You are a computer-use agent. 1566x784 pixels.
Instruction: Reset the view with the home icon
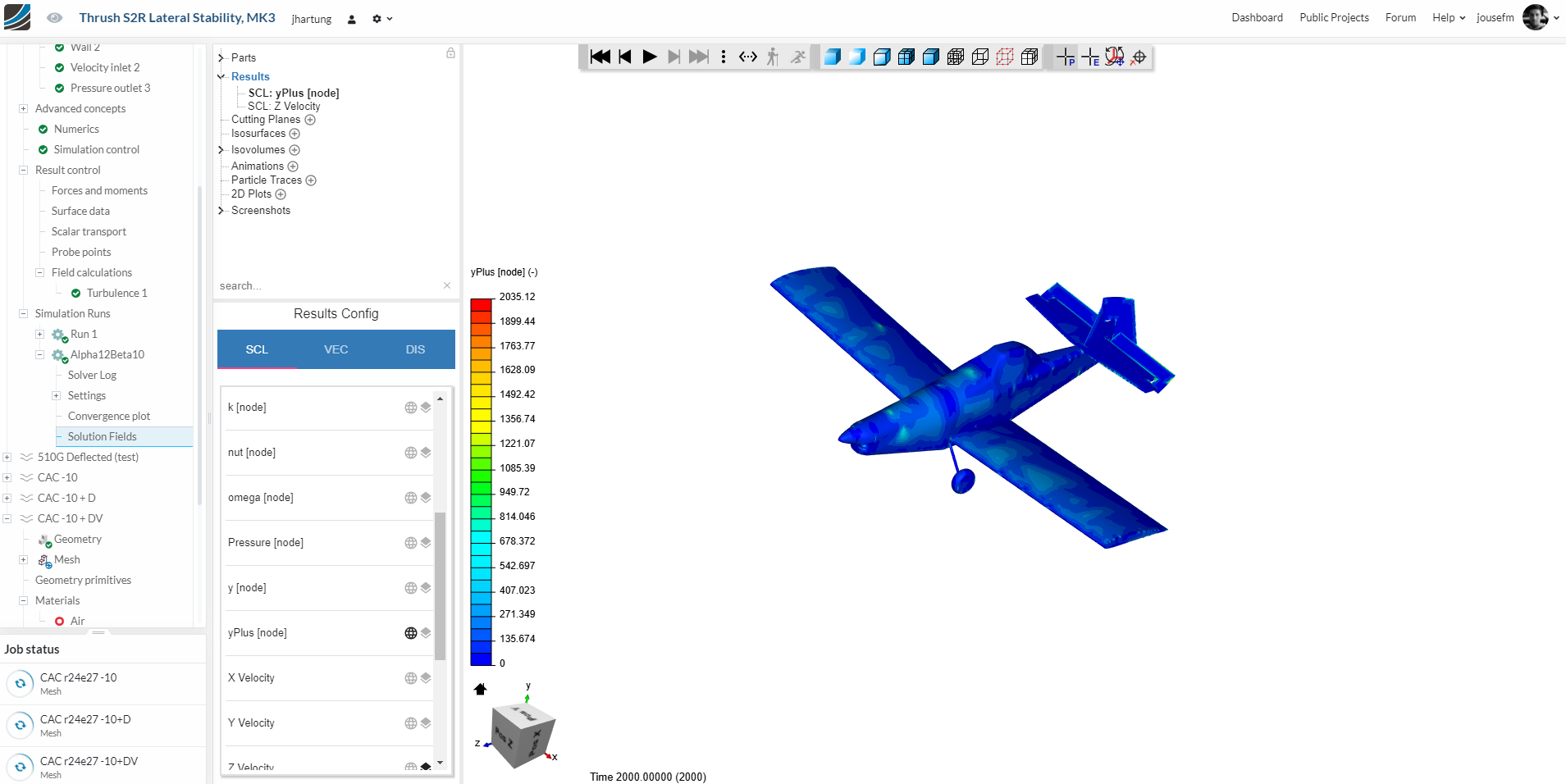pyautogui.click(x=481, y=689)
